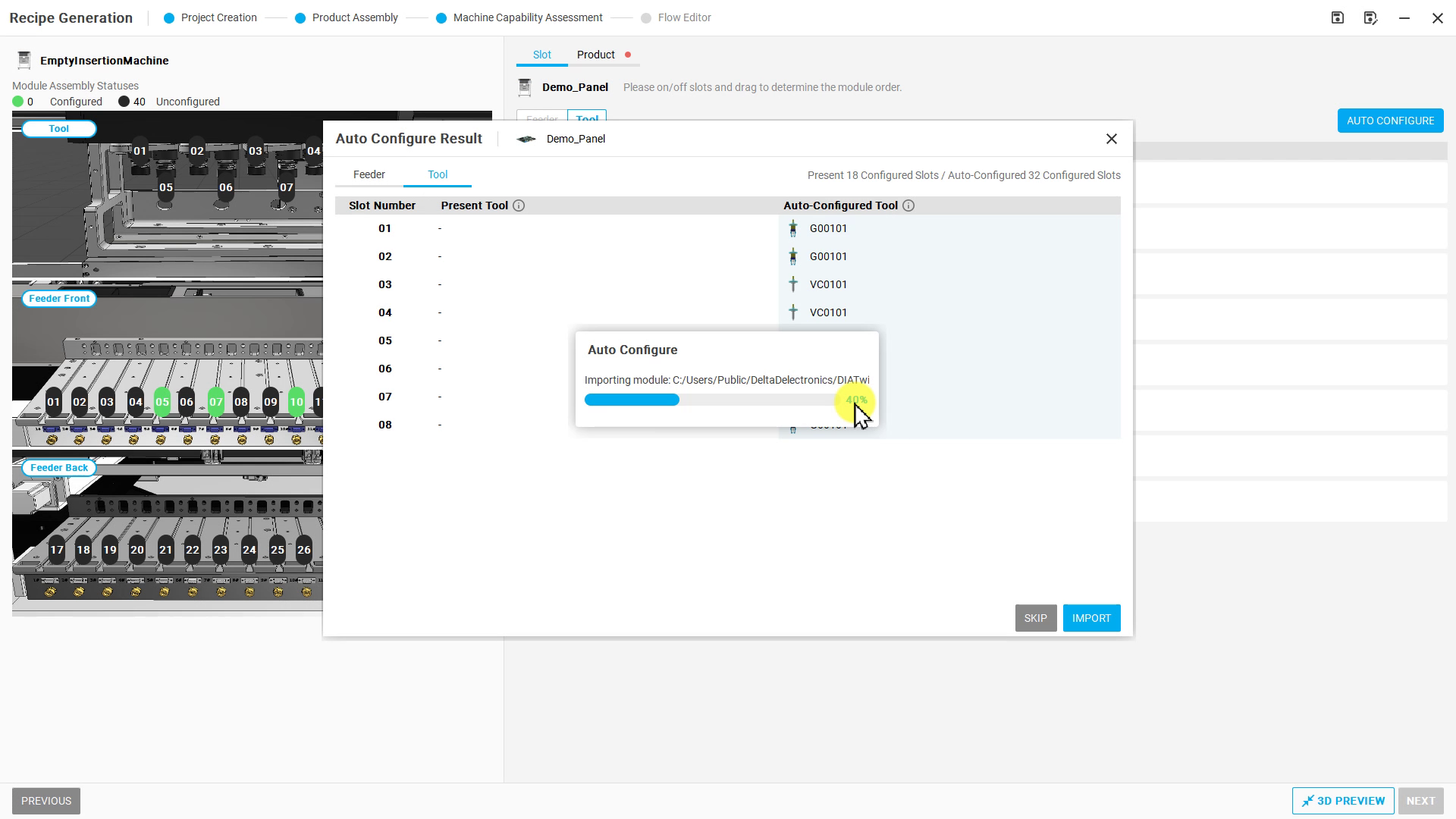This screenshot has height=819, width=1456.
Task: Toggle feeder back slot 23
Action: tap(221, 551)
